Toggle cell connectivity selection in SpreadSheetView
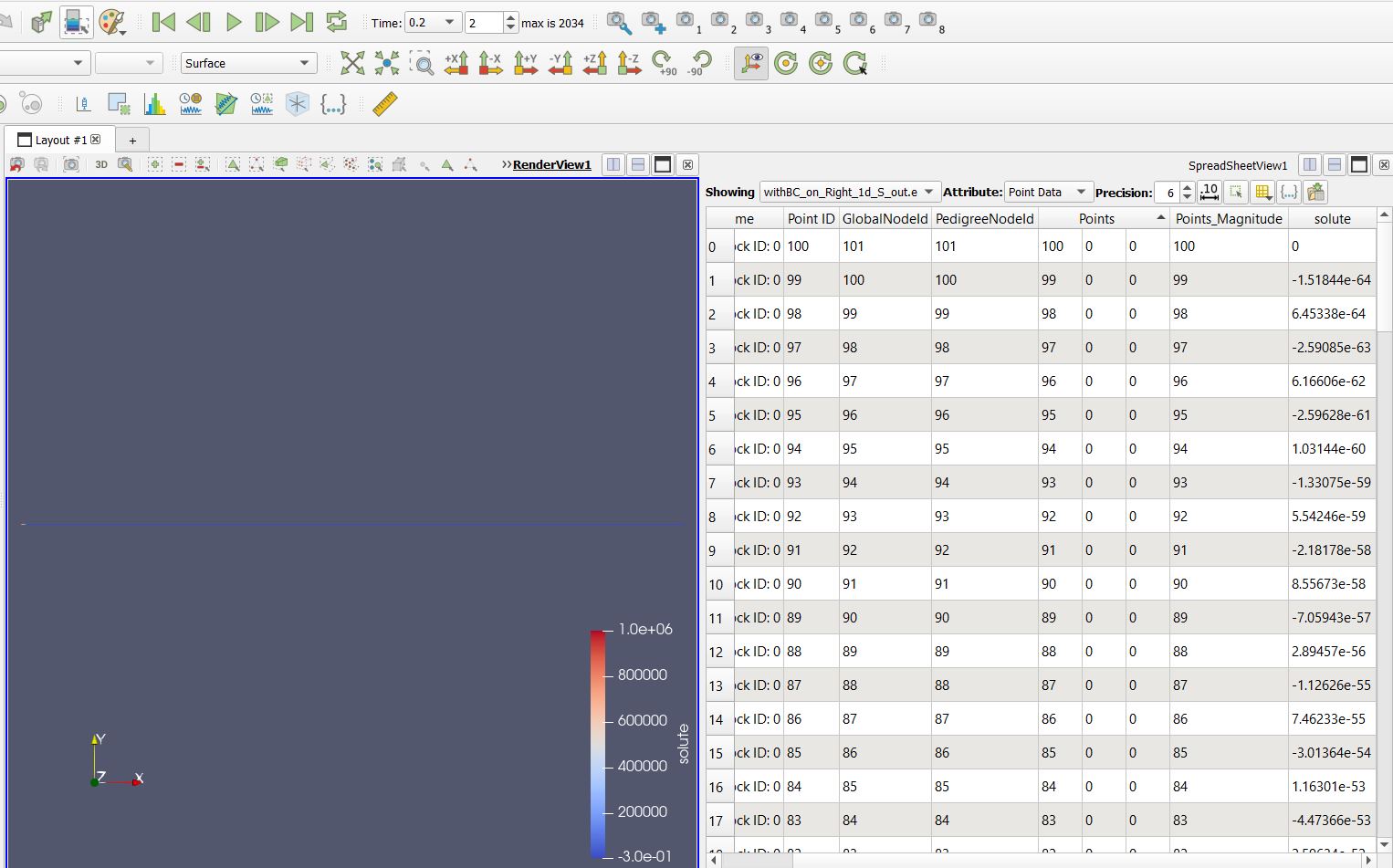This screenshot has width=1393, height=868. [x=1235, y=192]
